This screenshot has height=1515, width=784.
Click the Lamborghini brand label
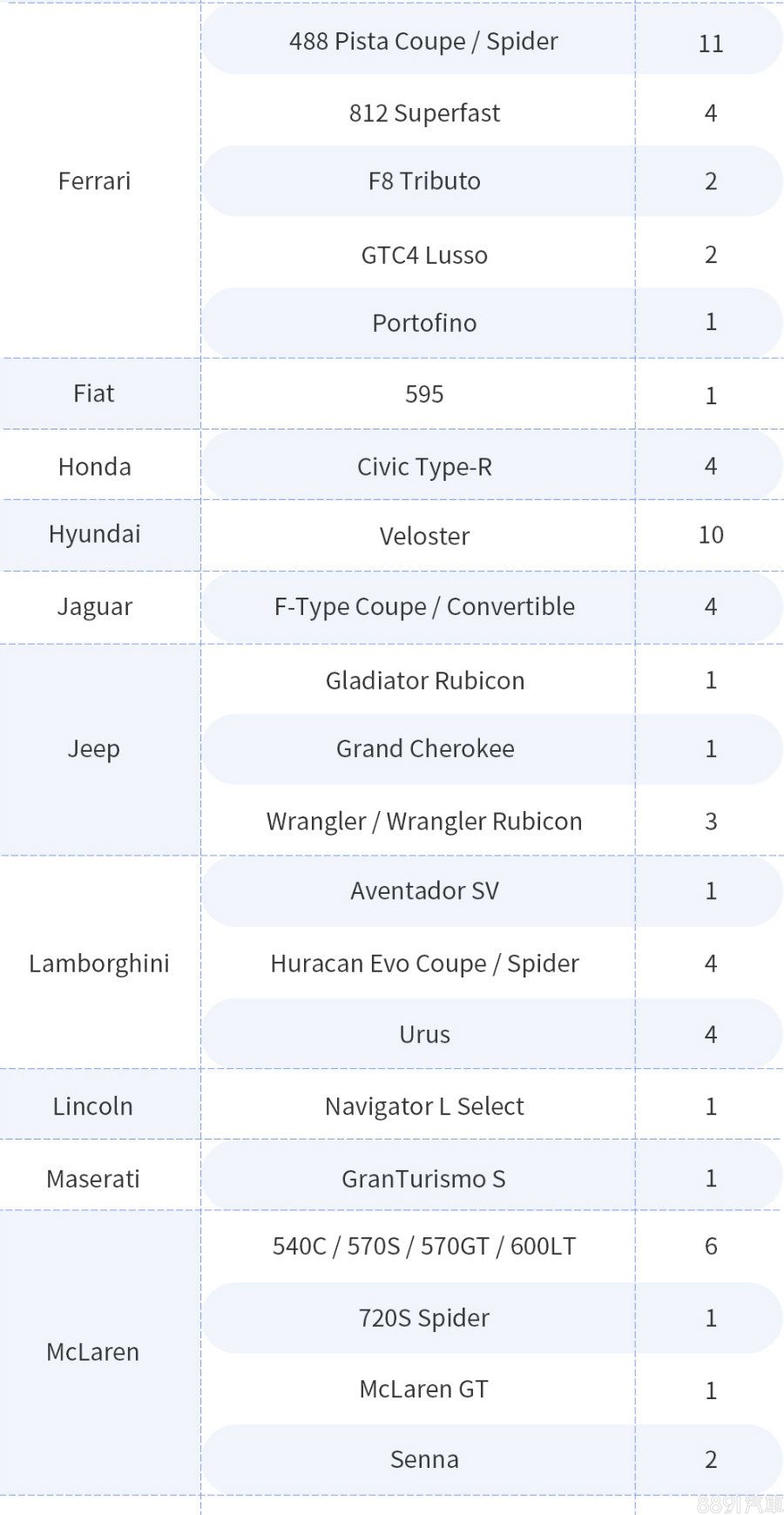(x=99, y=964)
